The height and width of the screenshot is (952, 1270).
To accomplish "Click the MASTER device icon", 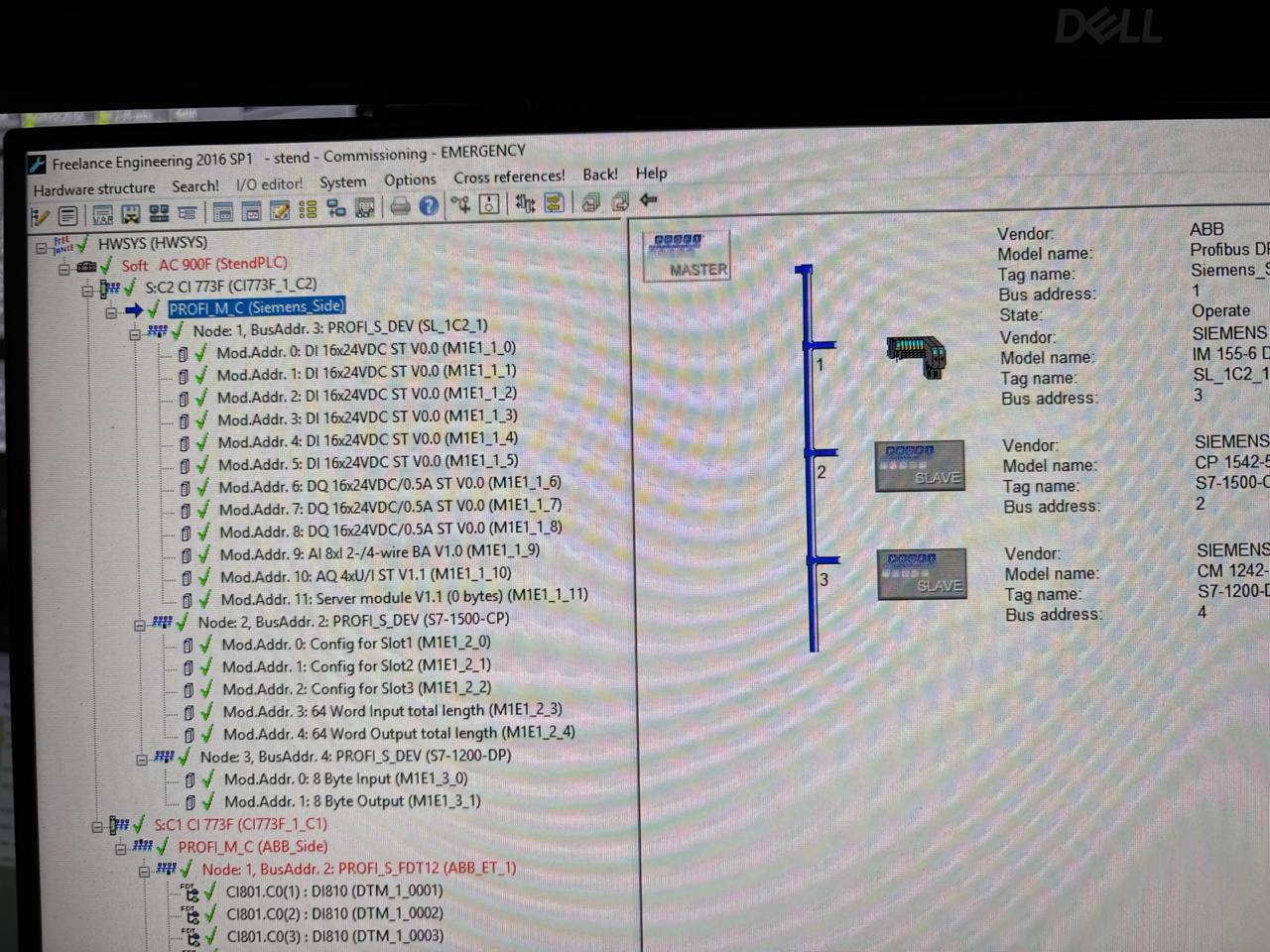I will (x=687, y=256).
